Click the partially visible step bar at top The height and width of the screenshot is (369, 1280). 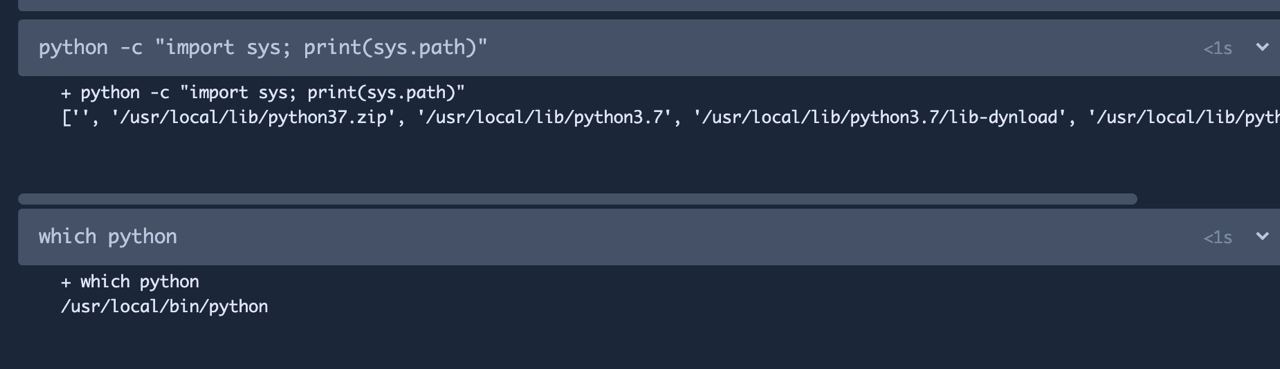[x=649, y=5]
